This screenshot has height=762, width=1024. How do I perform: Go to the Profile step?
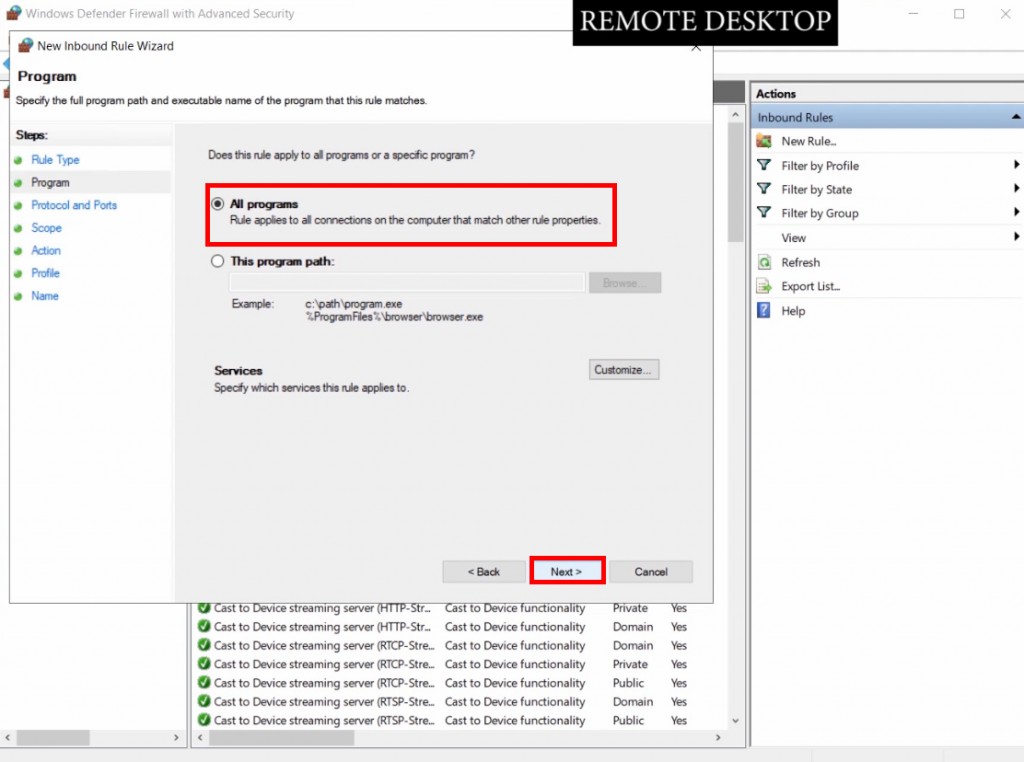pos(45,273)
